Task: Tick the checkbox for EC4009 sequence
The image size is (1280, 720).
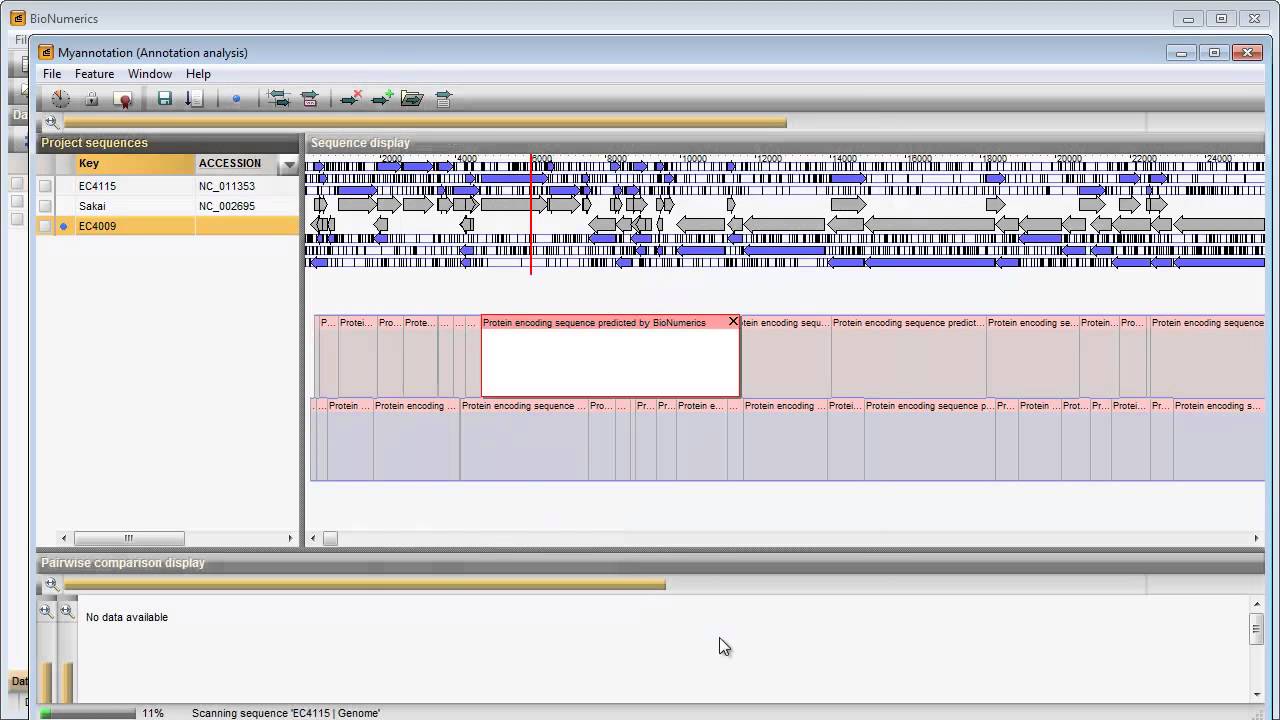Action: pos(45,226)
